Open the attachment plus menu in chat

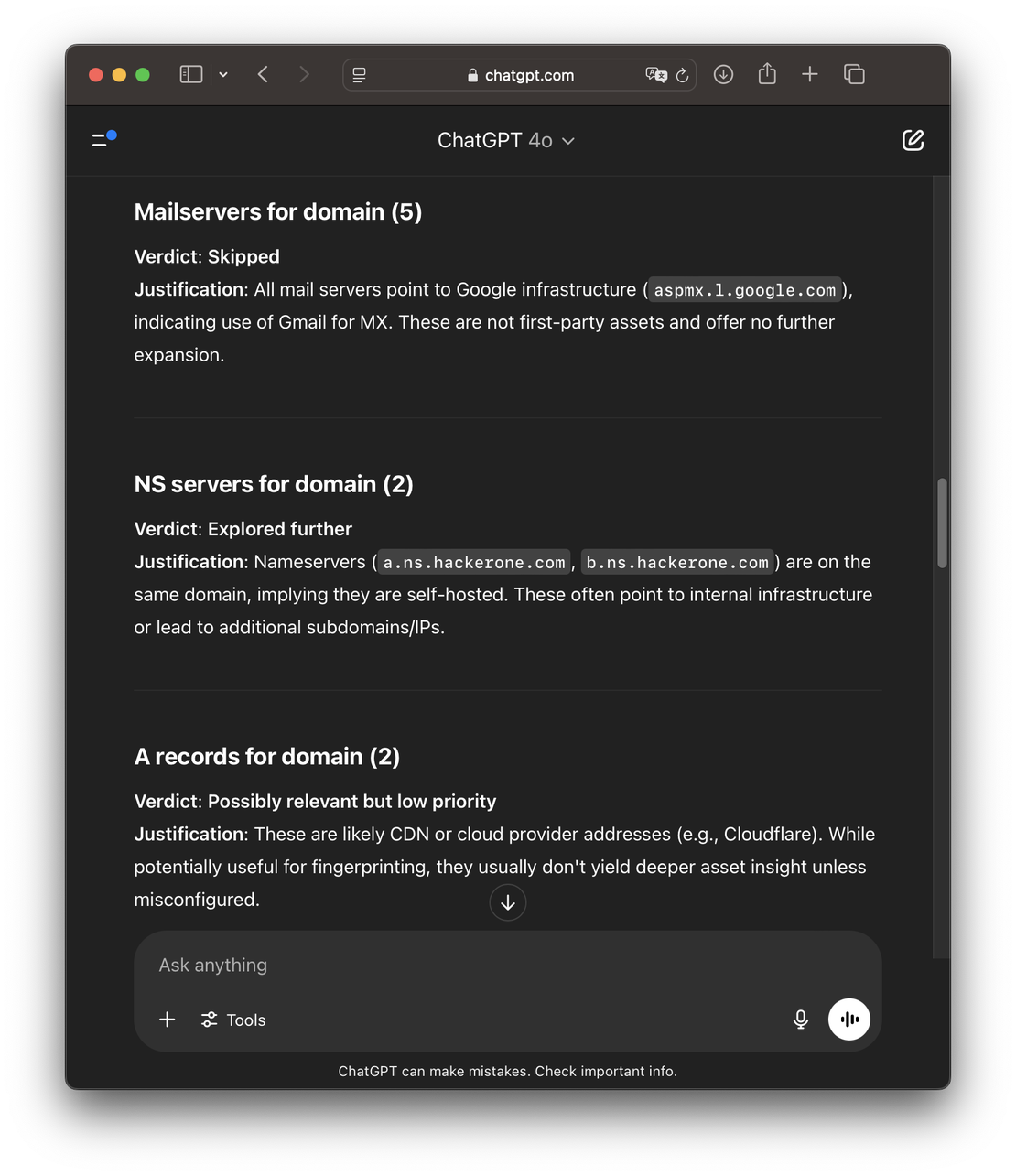(x=167, y=1019)
